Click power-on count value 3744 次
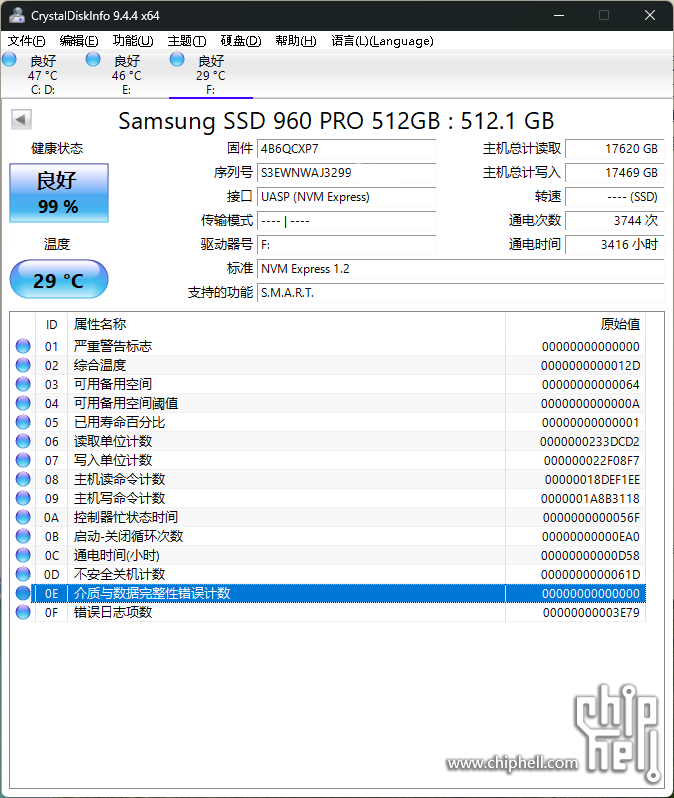Viewport: 674px width, 798px height. [x=615, y=220]
